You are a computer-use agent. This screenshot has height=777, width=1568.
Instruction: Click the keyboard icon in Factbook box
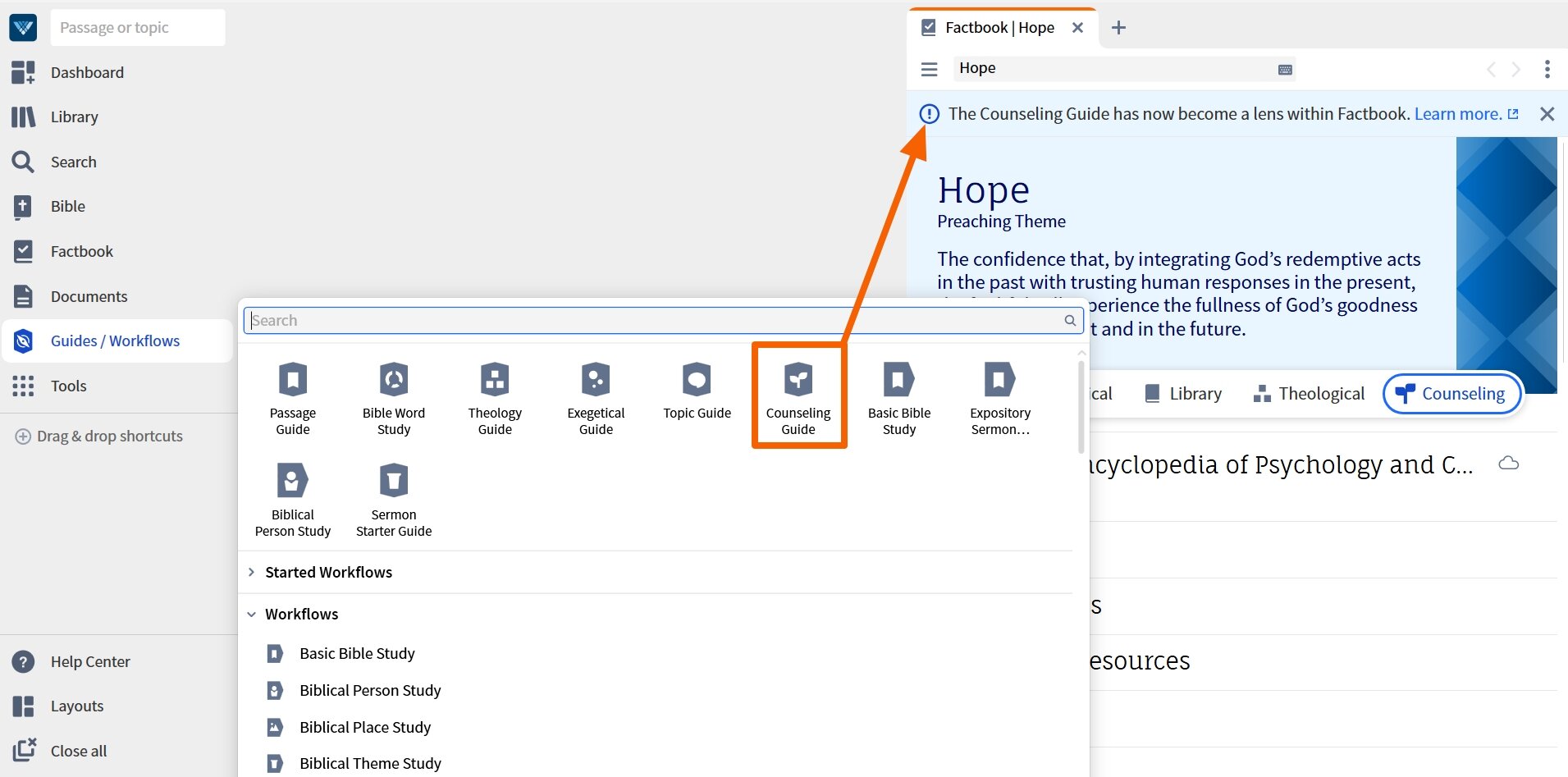pos(1285,69)
